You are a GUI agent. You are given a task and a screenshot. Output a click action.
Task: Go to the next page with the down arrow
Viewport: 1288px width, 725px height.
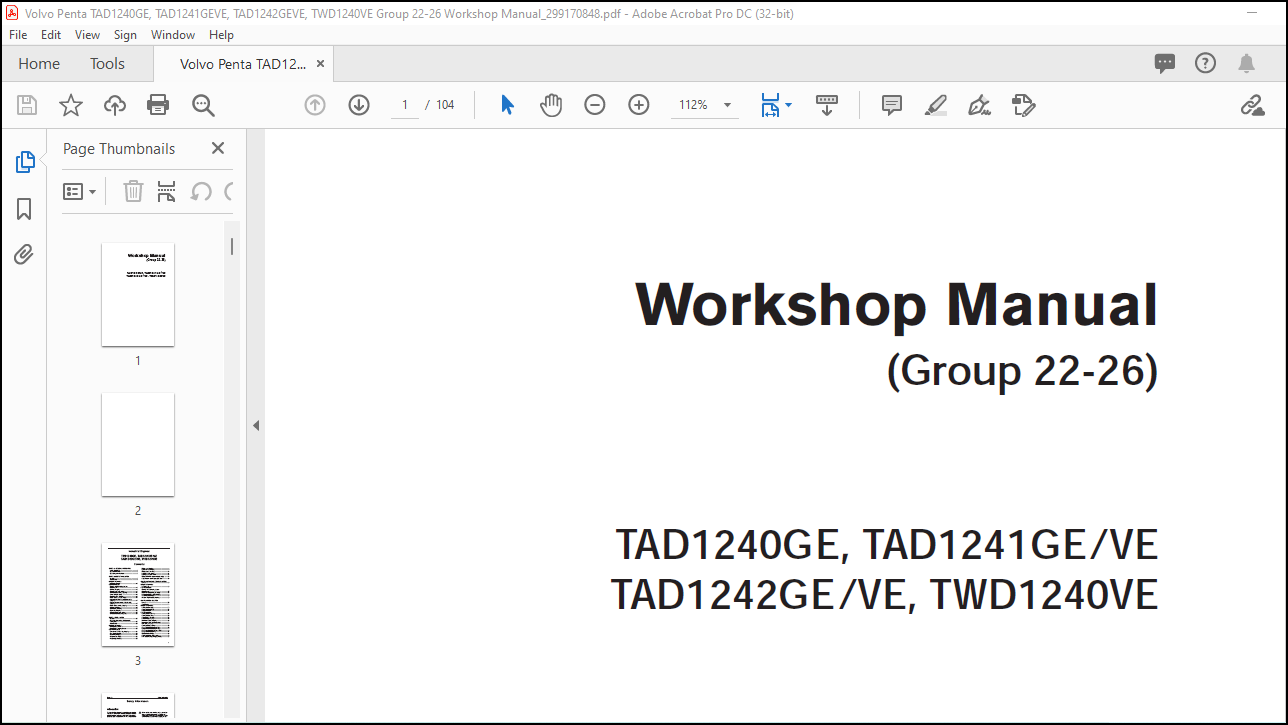click(x=359, y=105)
